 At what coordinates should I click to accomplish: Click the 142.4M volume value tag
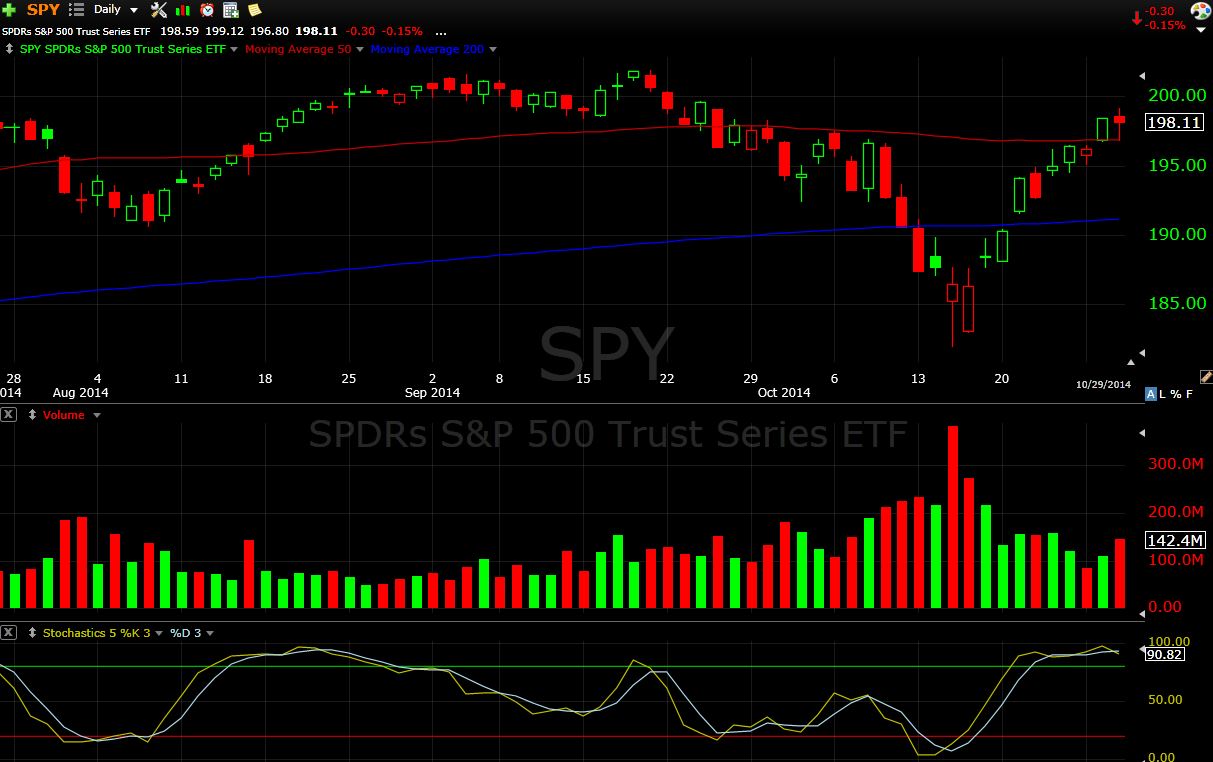coord(1176,540)
